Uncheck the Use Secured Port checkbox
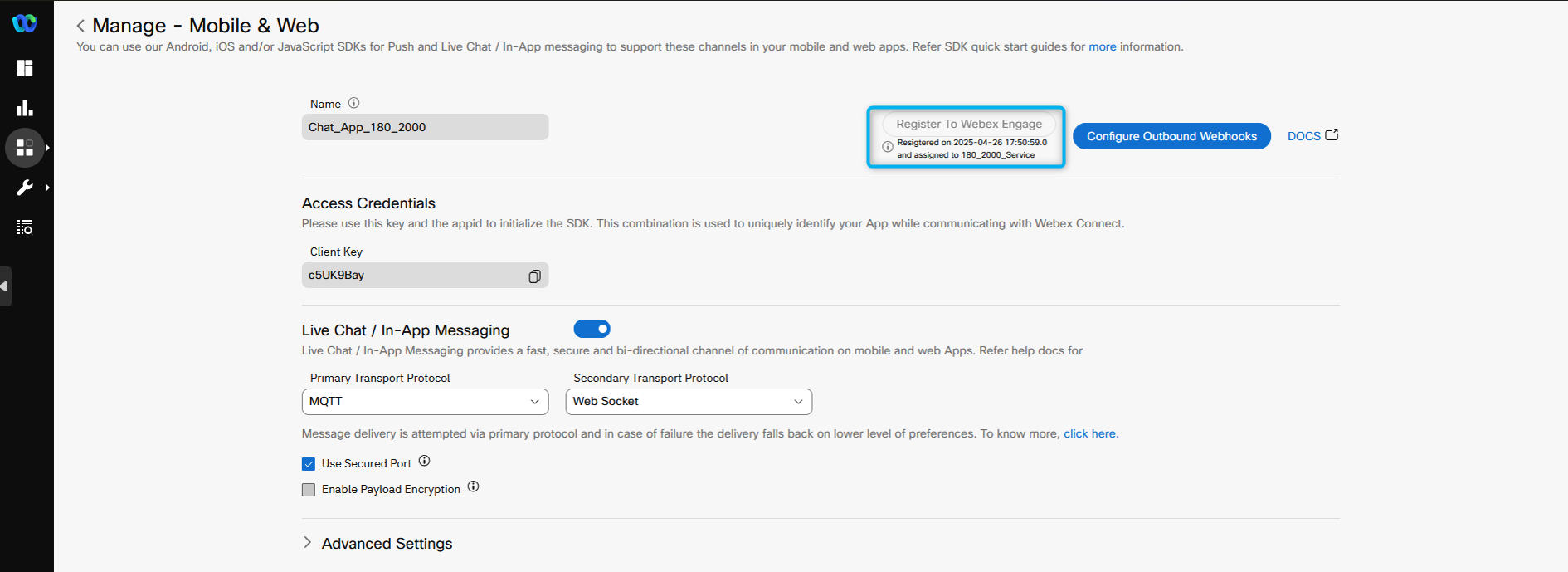The width and height of the screenshot is (1568, 572). point(309,464)
